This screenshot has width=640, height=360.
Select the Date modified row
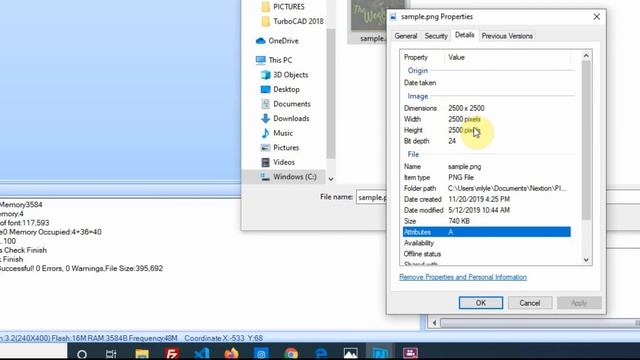point(487,210)
